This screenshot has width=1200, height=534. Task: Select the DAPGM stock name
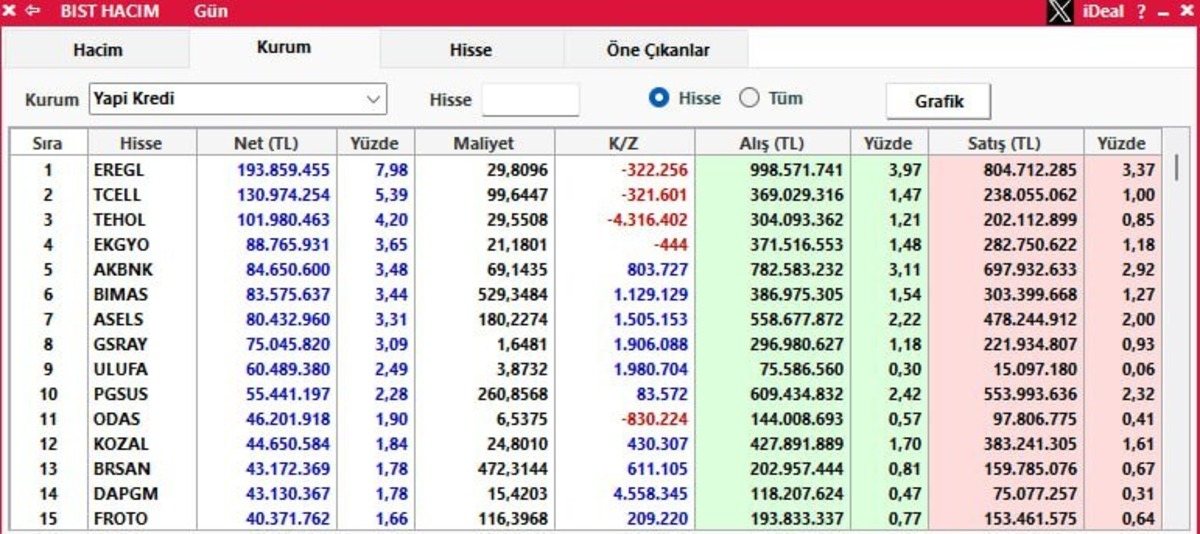[126, 494]
